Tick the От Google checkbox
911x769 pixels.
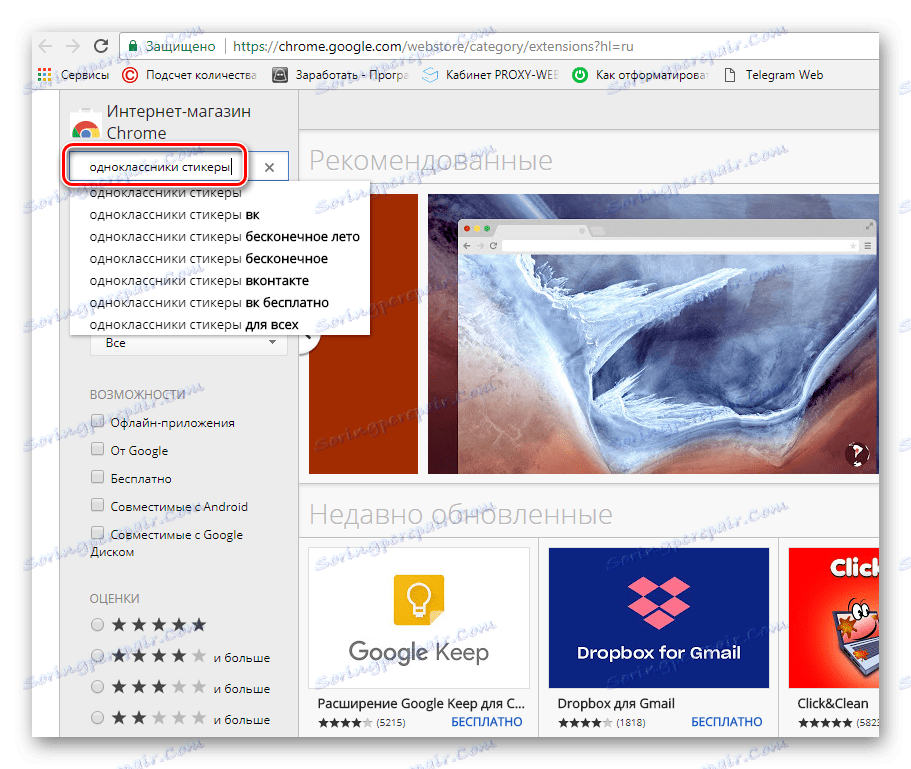point(97,449)
